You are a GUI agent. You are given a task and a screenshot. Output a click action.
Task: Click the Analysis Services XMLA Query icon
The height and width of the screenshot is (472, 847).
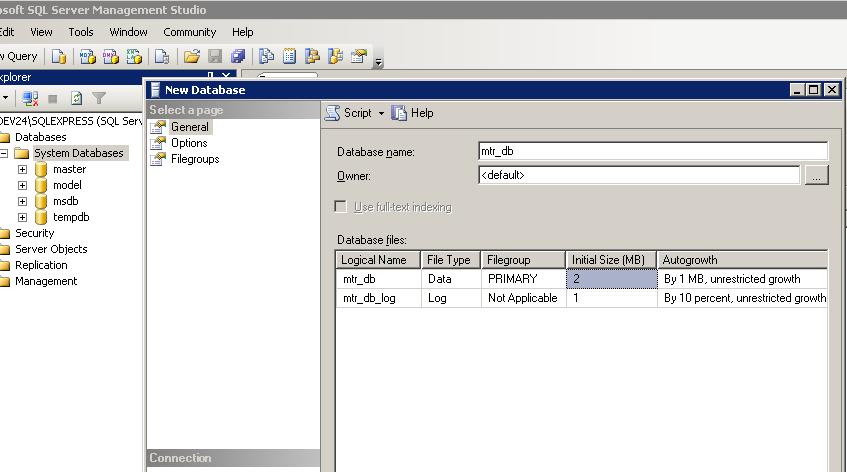(134, 56)
